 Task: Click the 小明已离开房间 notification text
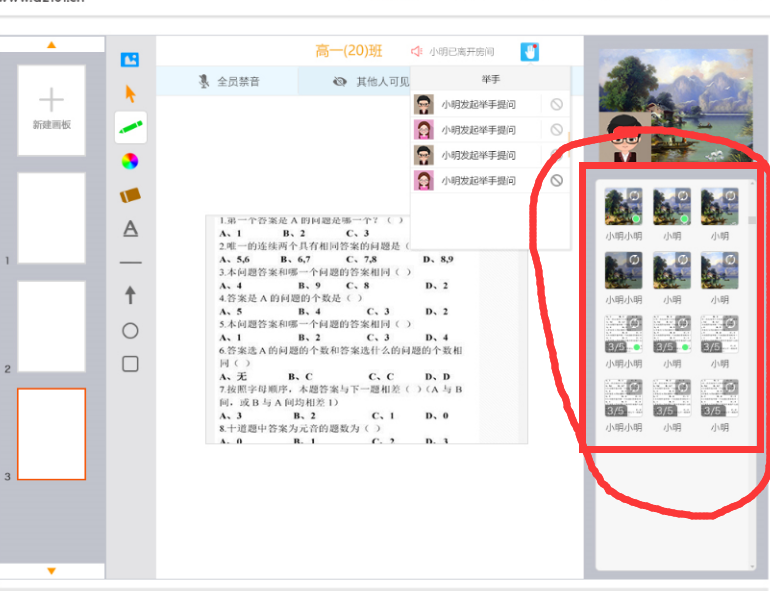(462, 52)
